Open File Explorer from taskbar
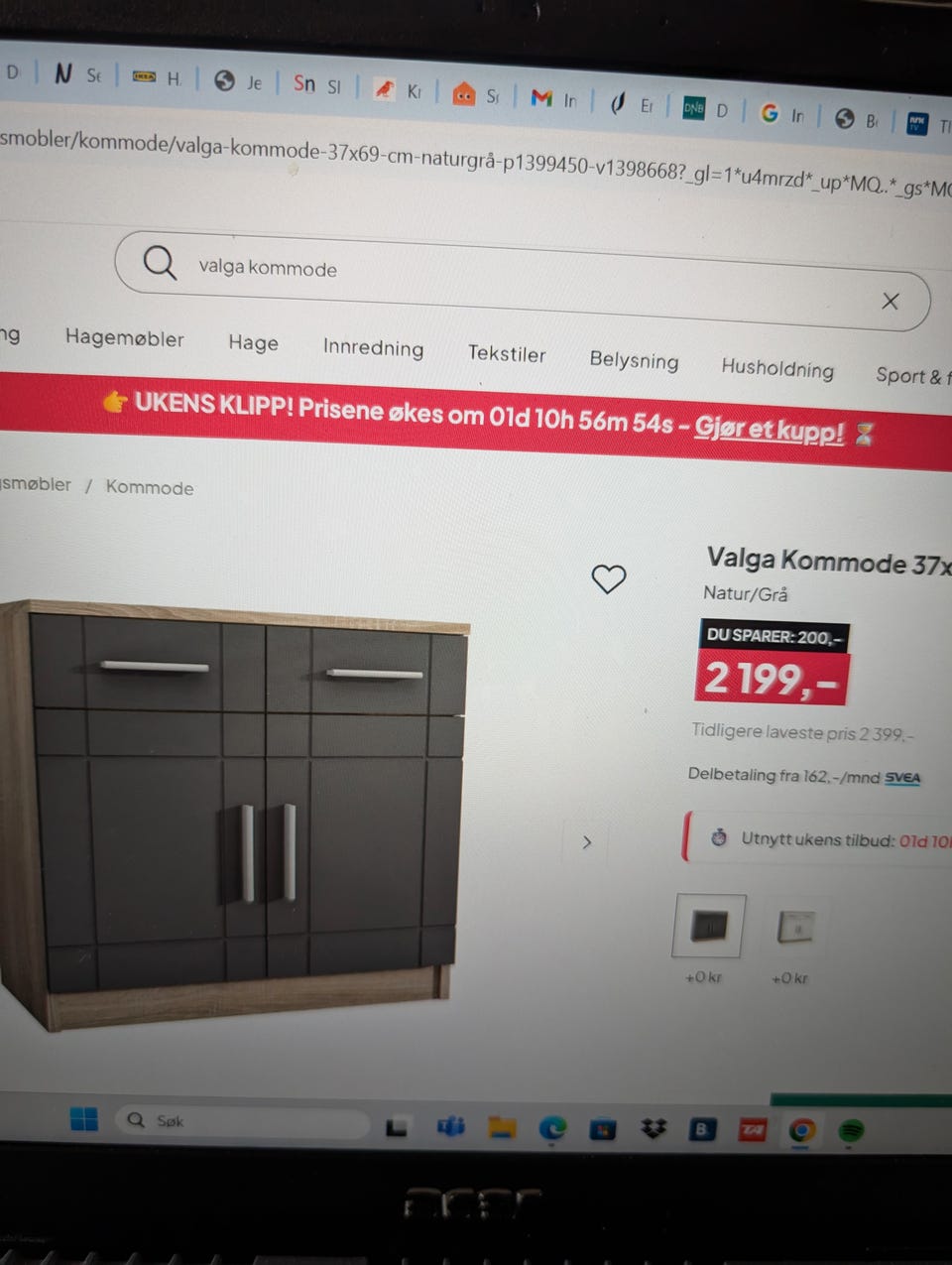 pos(503,1127)
